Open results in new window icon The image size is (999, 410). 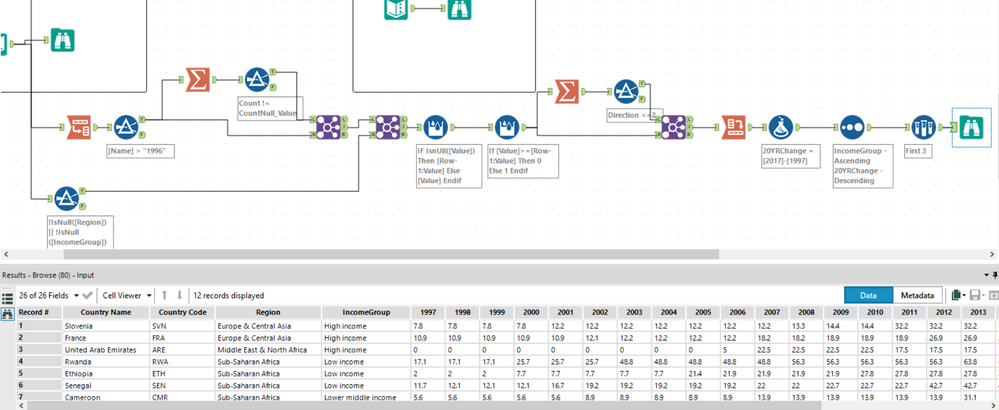(994, 295)
